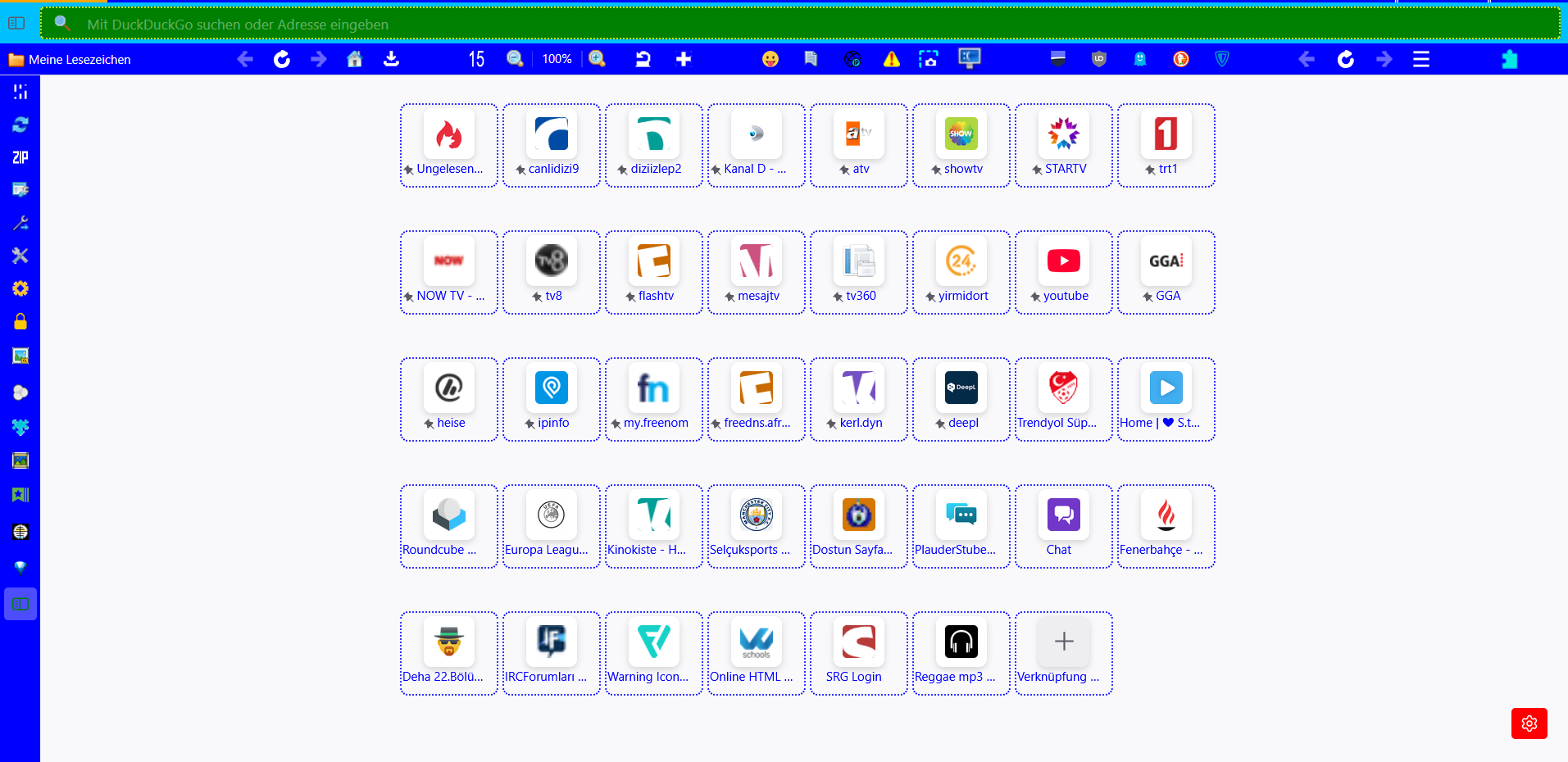Open the youtube shortcut tile
The image size is (1568, 762).
pos(1064,272)
